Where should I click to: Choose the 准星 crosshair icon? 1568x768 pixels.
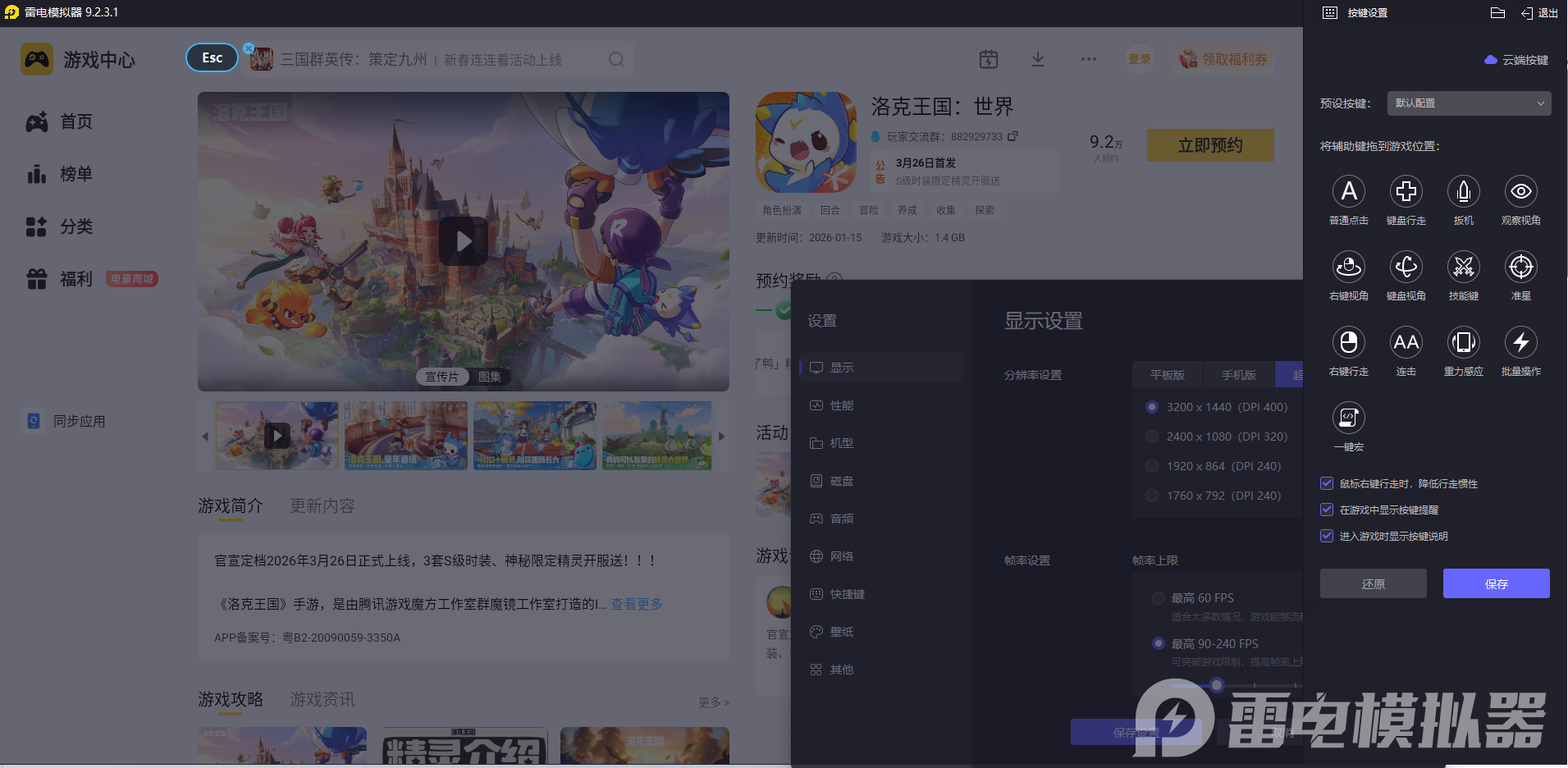(1520, 267)
